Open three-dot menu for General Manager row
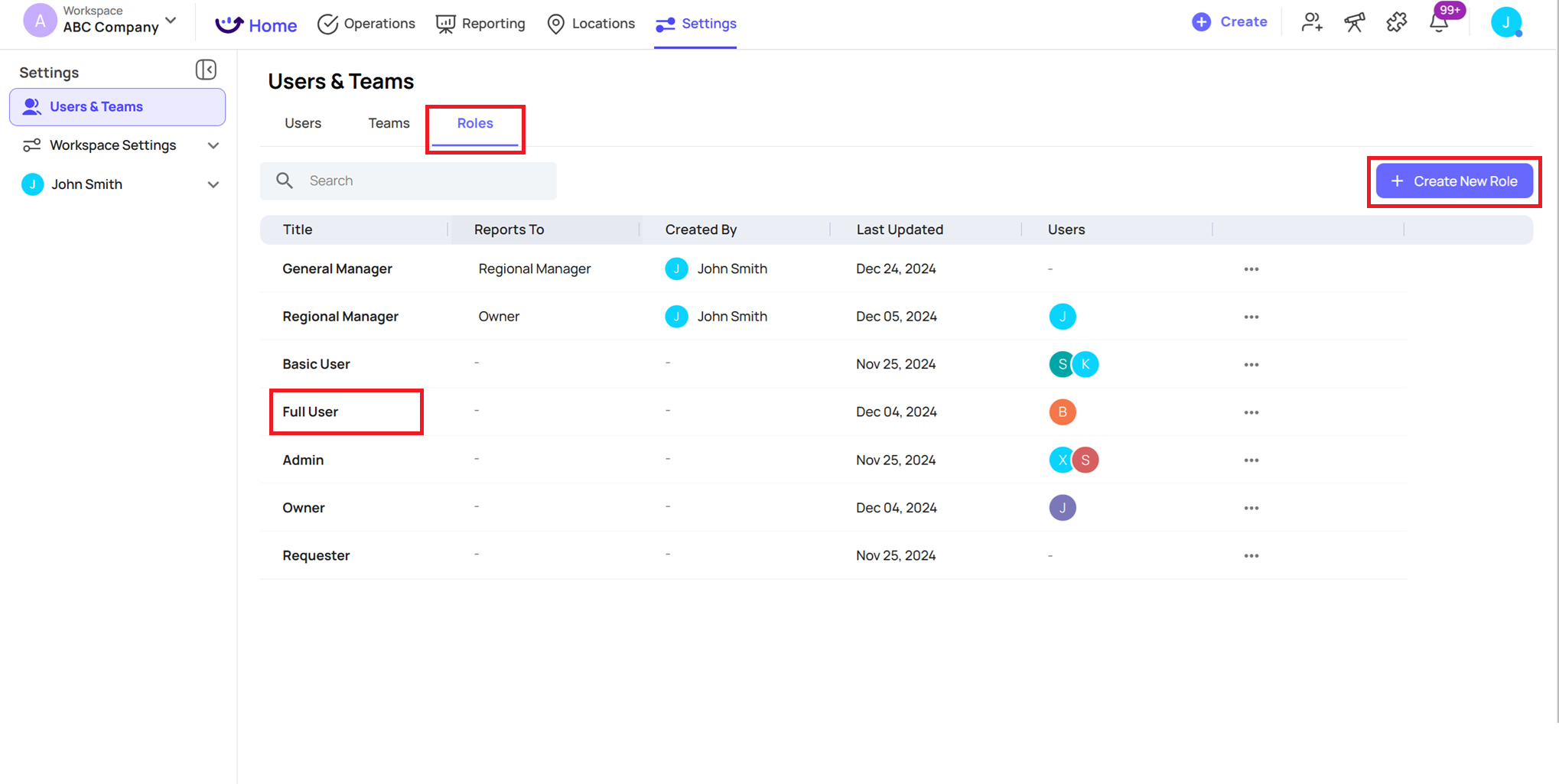The height and width of the screenshot is (784, 1559). (1251, 269)
